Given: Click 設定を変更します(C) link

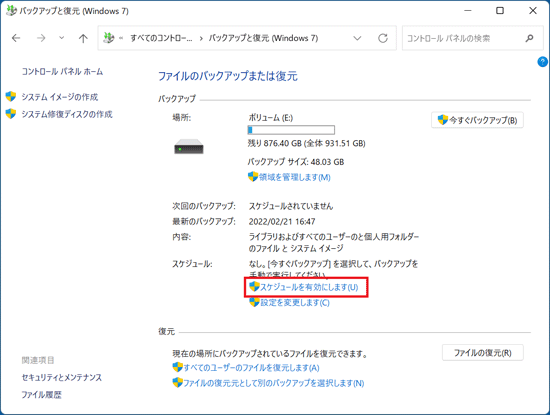Looking at the screenshot, I should coord(295,302).
